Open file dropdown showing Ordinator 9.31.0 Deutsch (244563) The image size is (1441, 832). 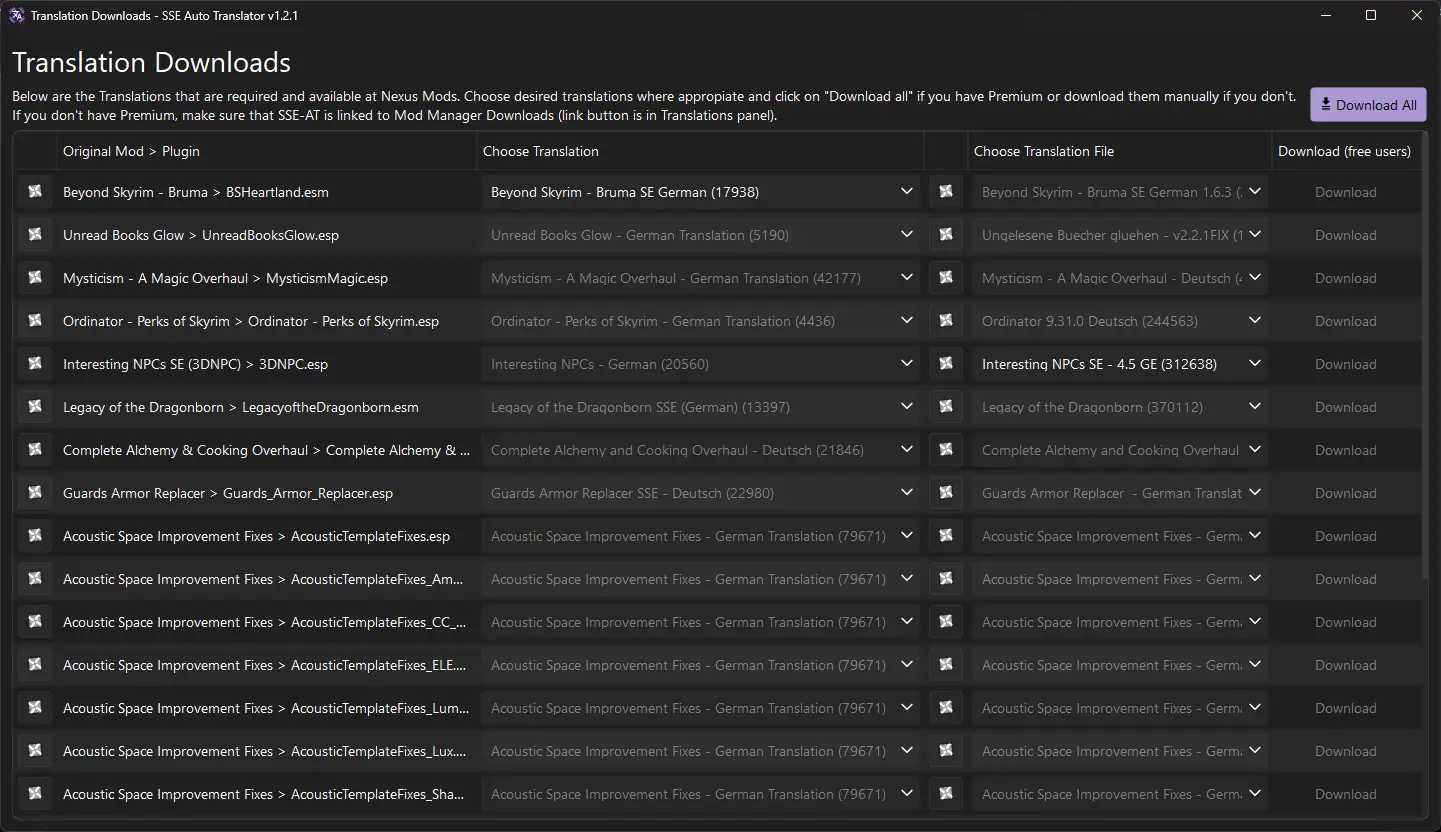coord(1120,321)
